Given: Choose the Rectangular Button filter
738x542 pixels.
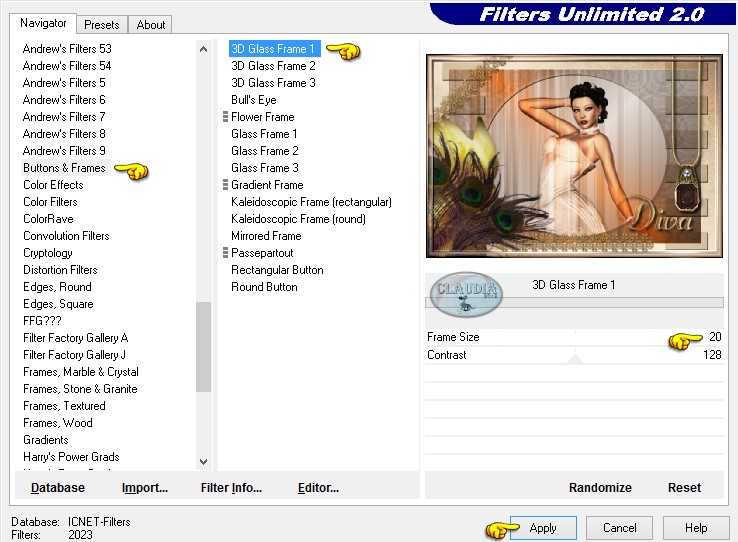Looking at the screenshot, I should [x=277, y=270].
